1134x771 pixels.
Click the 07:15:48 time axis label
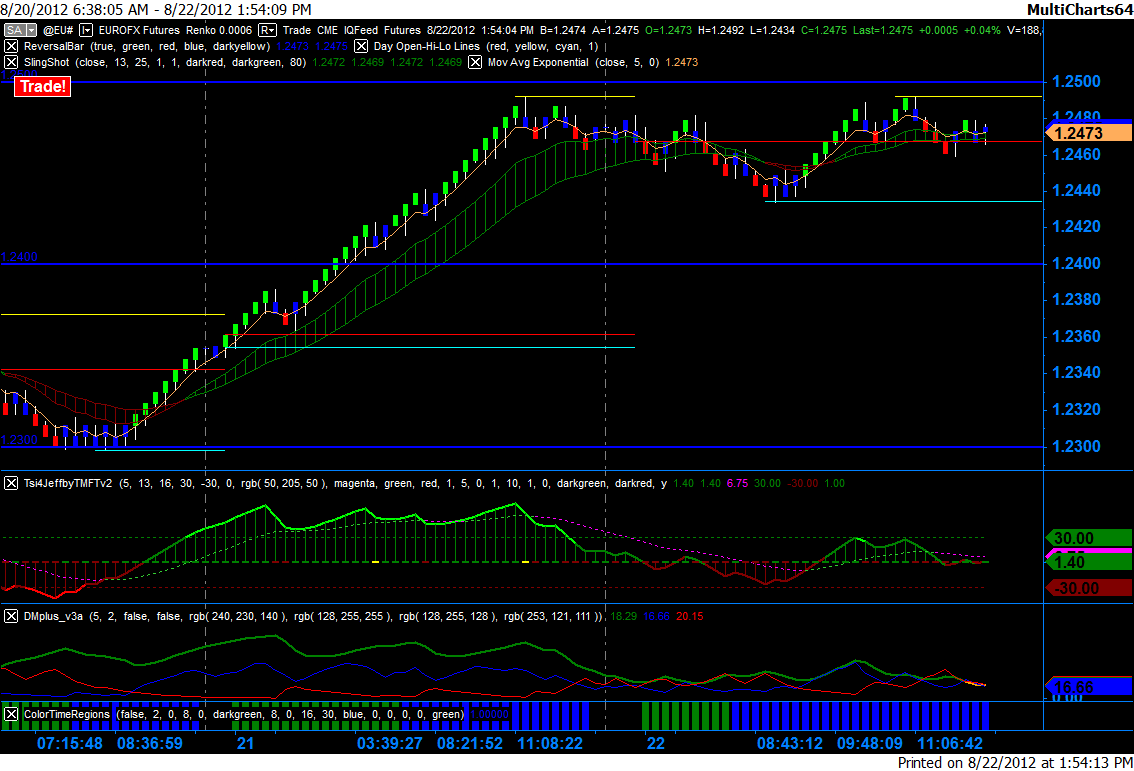(69, 744)
